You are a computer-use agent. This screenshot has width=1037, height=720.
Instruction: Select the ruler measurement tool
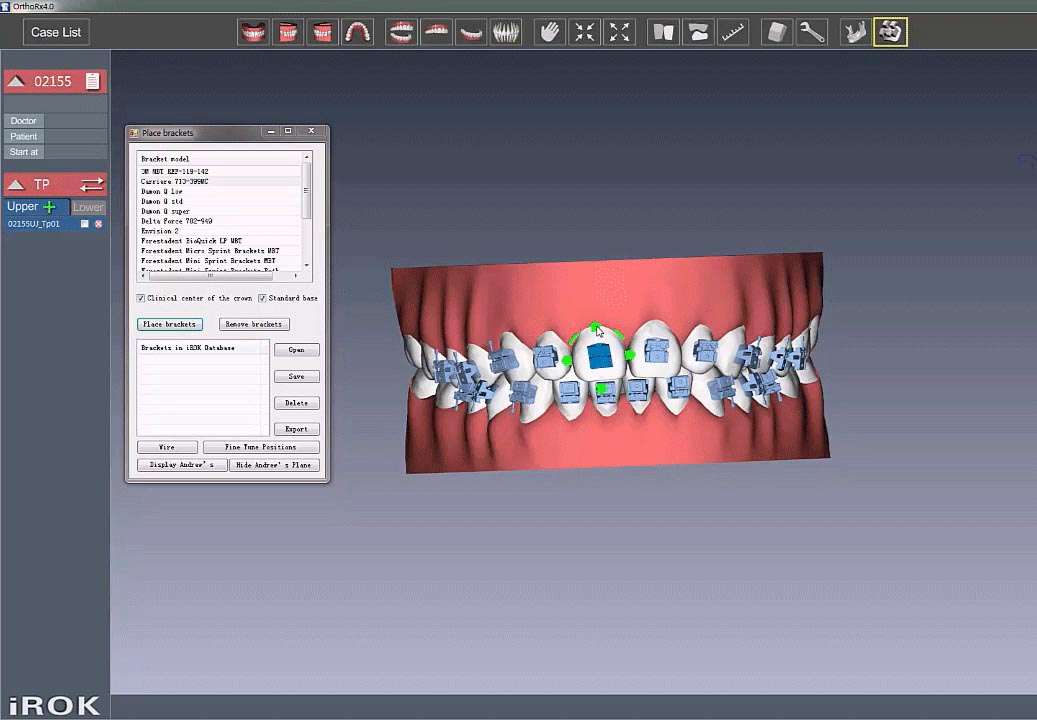pyautogui.click(x=734, y=32)
